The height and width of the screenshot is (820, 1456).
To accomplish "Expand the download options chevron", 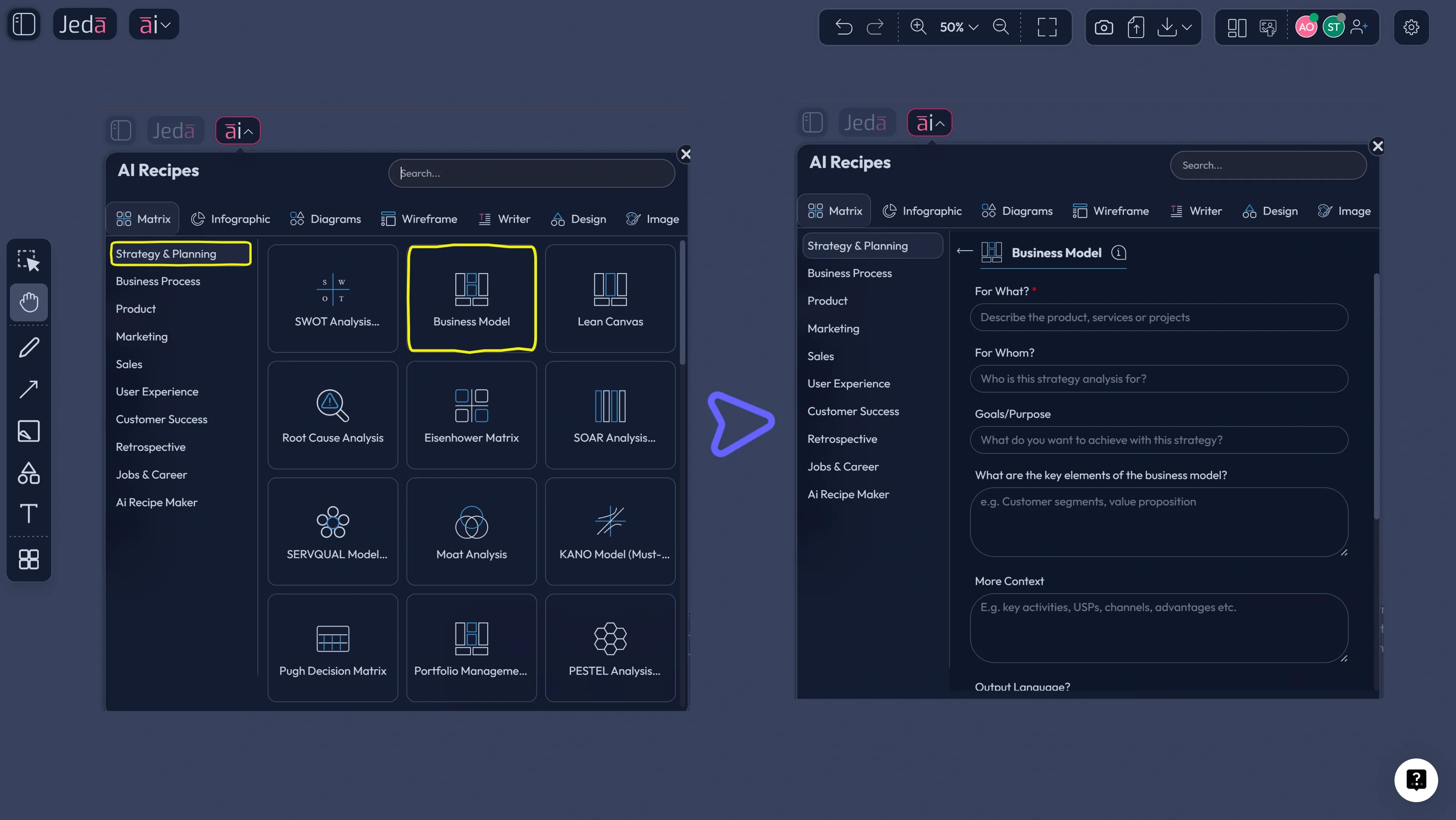I will pyautogui.click(x=1187, y=27).
